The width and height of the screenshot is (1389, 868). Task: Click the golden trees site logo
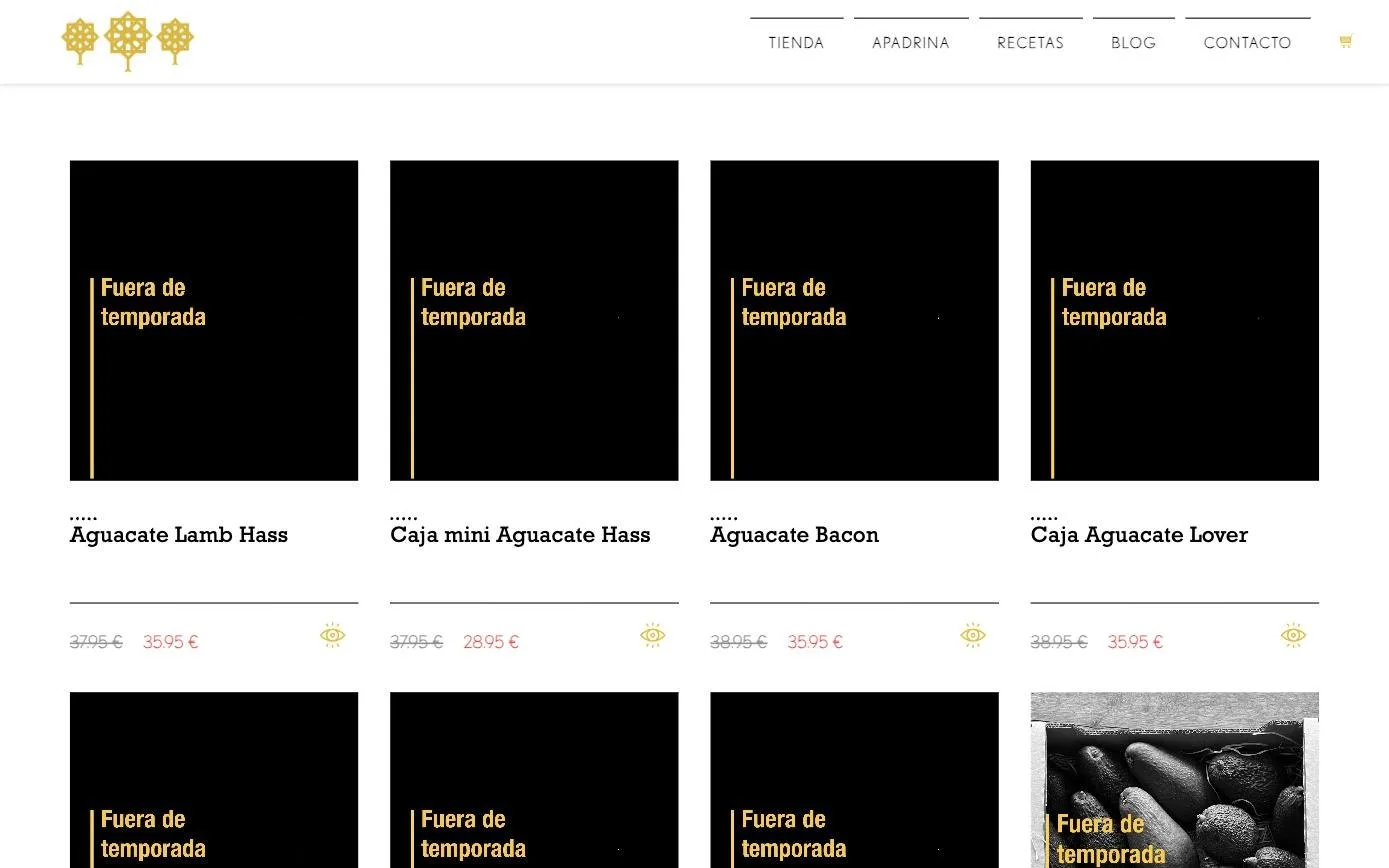(127, 41)
